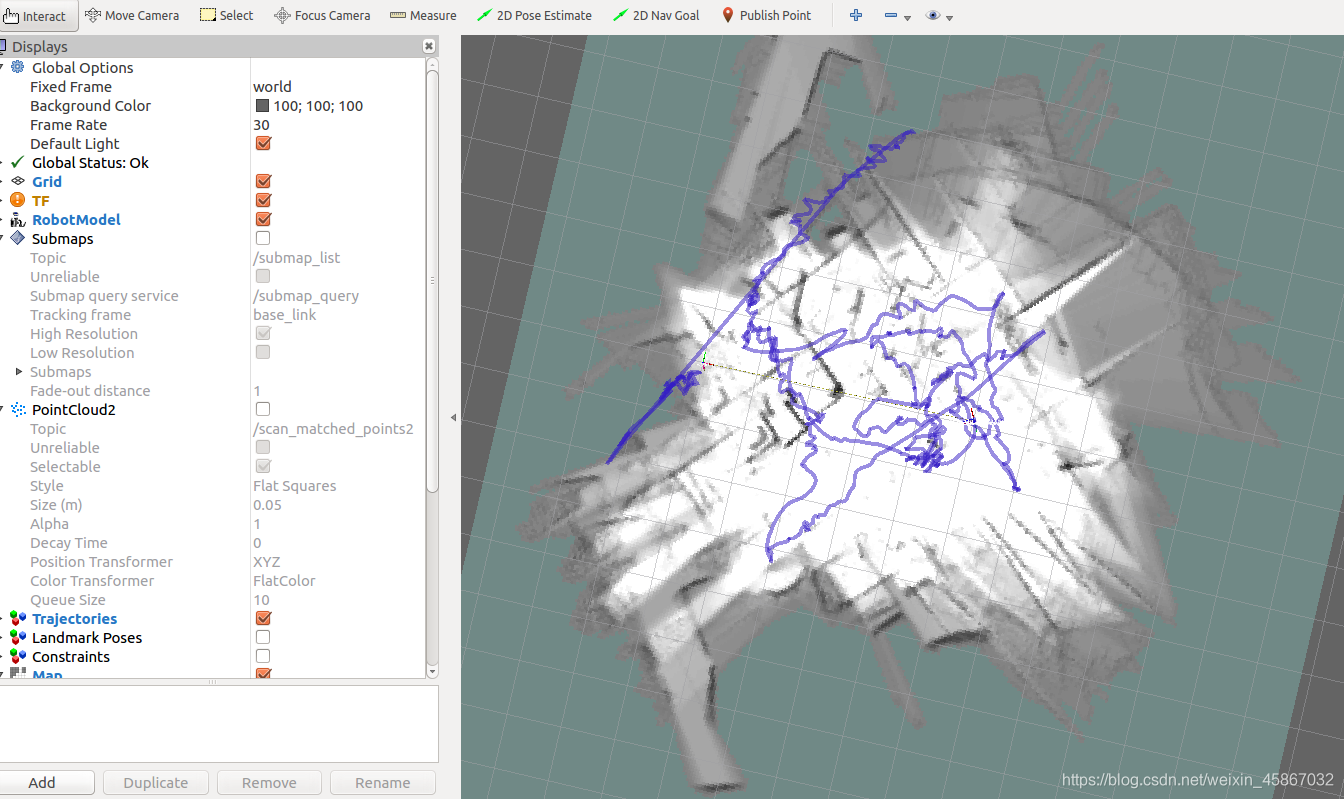The width and height of the screenshot is (1344, 799).
Task: Activate the 2D Pose Estimate tool
Action: [x=534, y=15]
